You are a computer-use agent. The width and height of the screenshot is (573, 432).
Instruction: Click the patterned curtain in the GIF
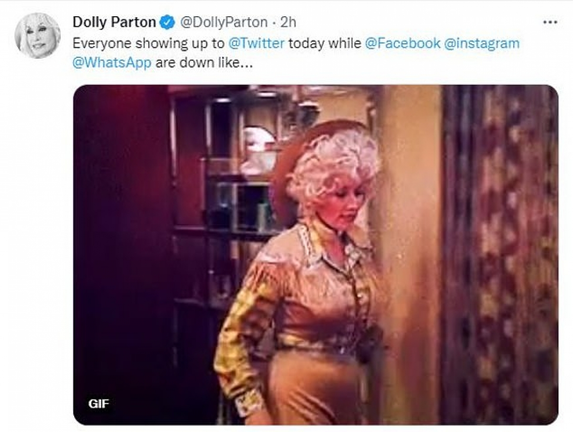click(499, 254)
